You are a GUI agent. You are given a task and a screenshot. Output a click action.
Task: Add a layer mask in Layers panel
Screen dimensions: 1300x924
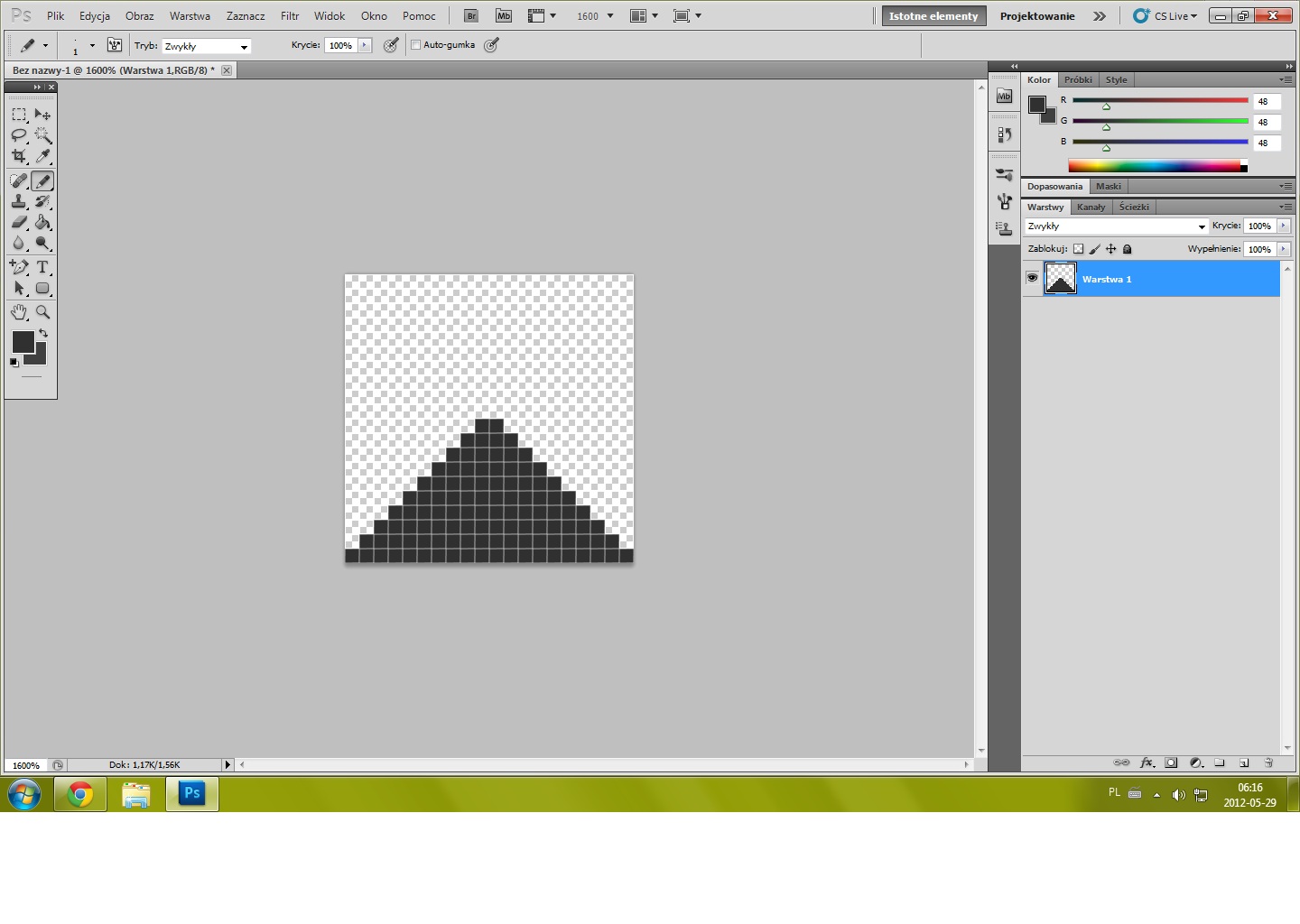(x=1171, y=762)
